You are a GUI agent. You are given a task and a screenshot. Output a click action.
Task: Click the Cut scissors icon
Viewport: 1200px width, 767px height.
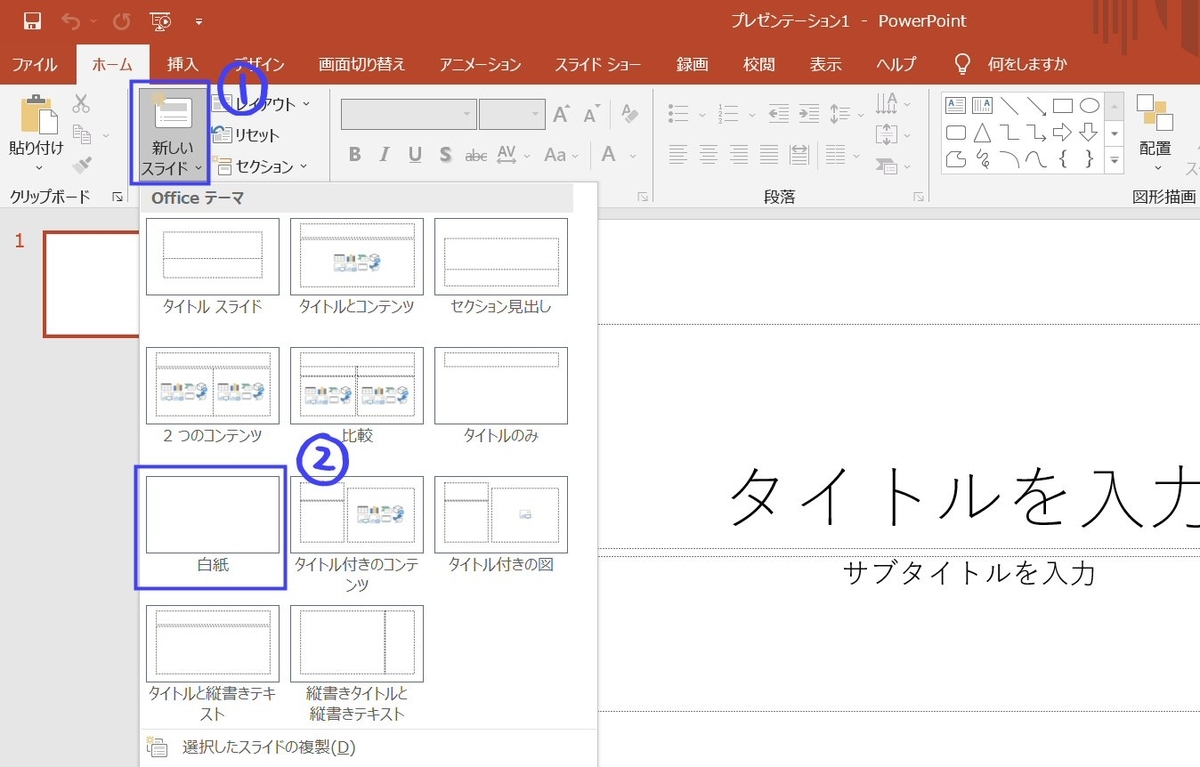click(82, 103)
